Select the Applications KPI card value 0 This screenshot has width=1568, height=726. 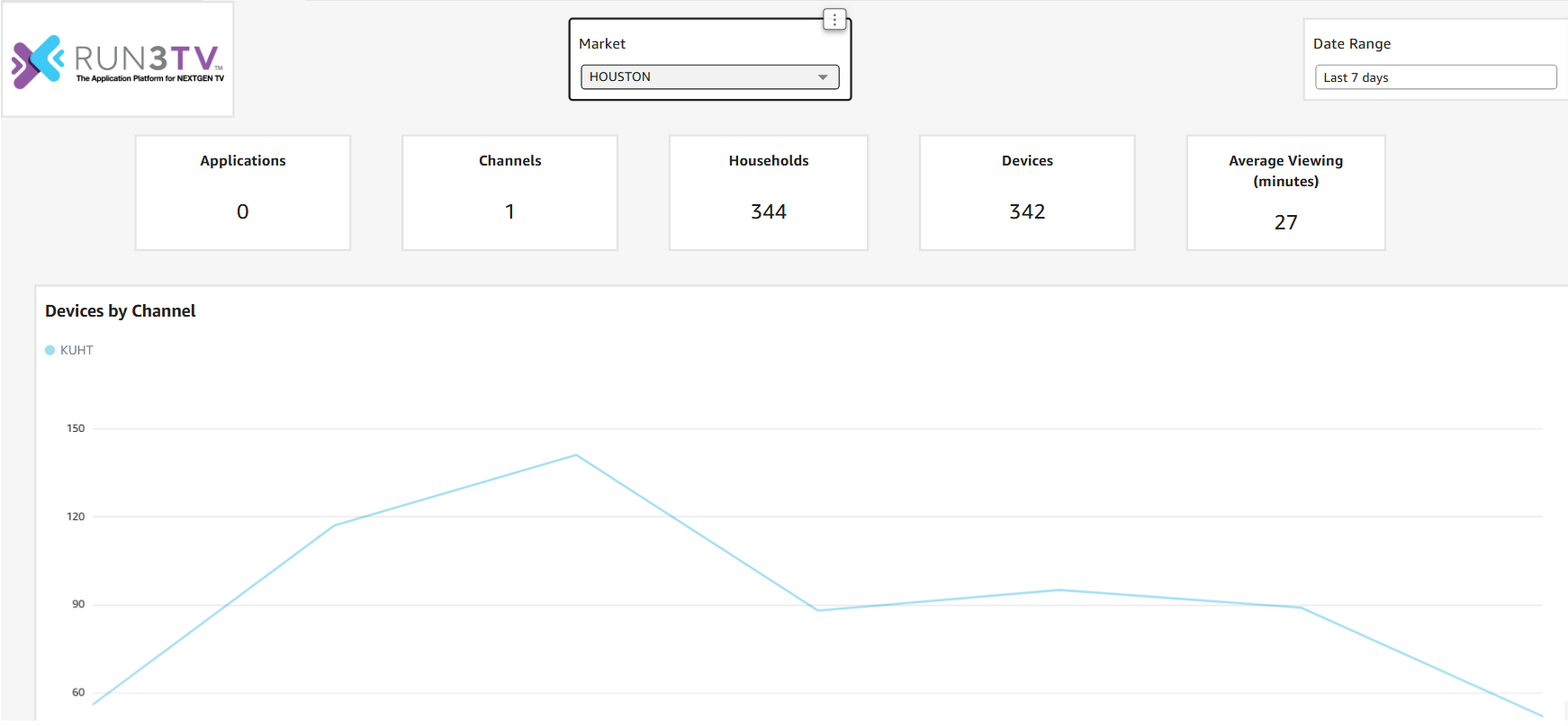coord(242,212)
